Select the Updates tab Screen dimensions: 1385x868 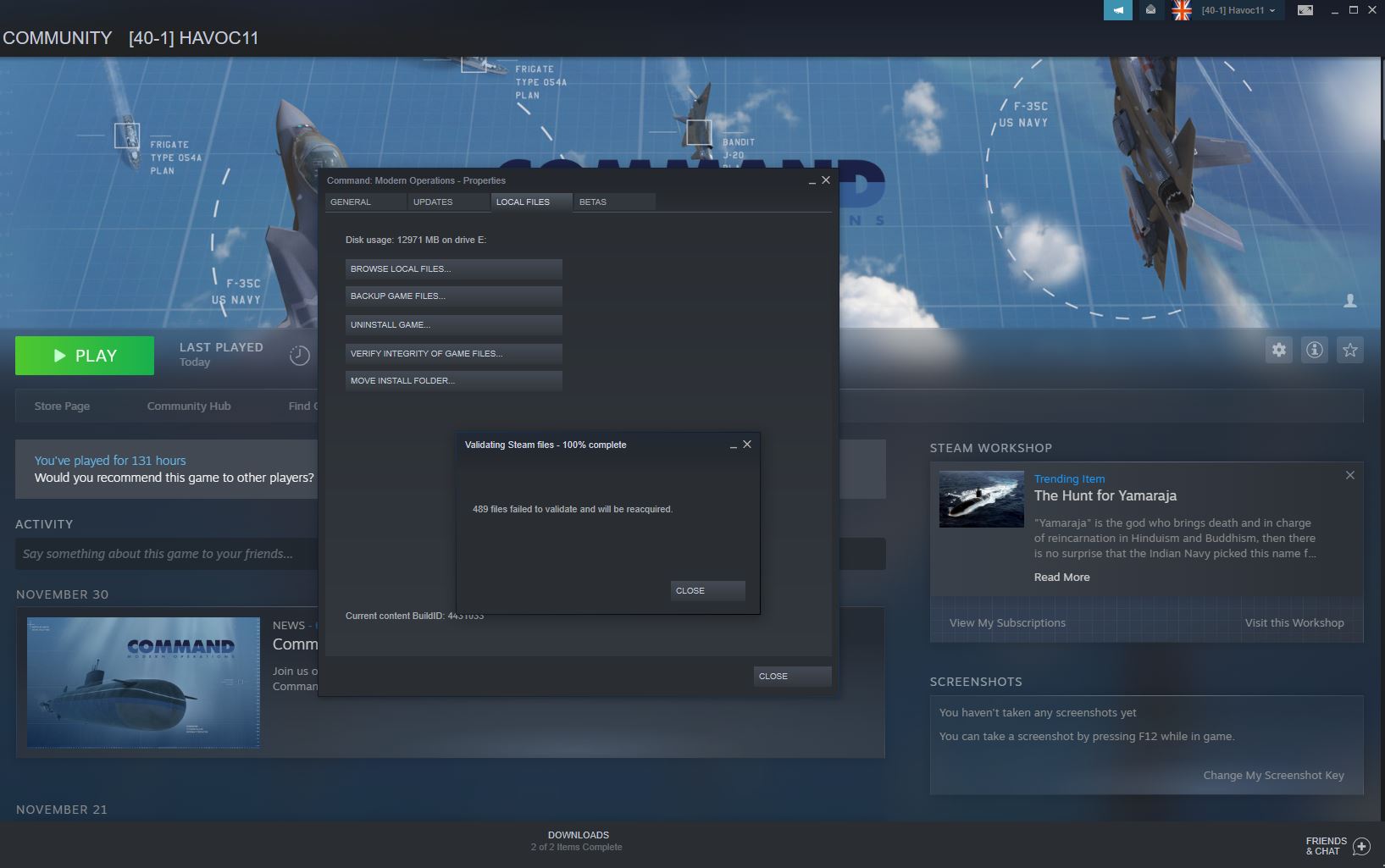coord(433,202)
